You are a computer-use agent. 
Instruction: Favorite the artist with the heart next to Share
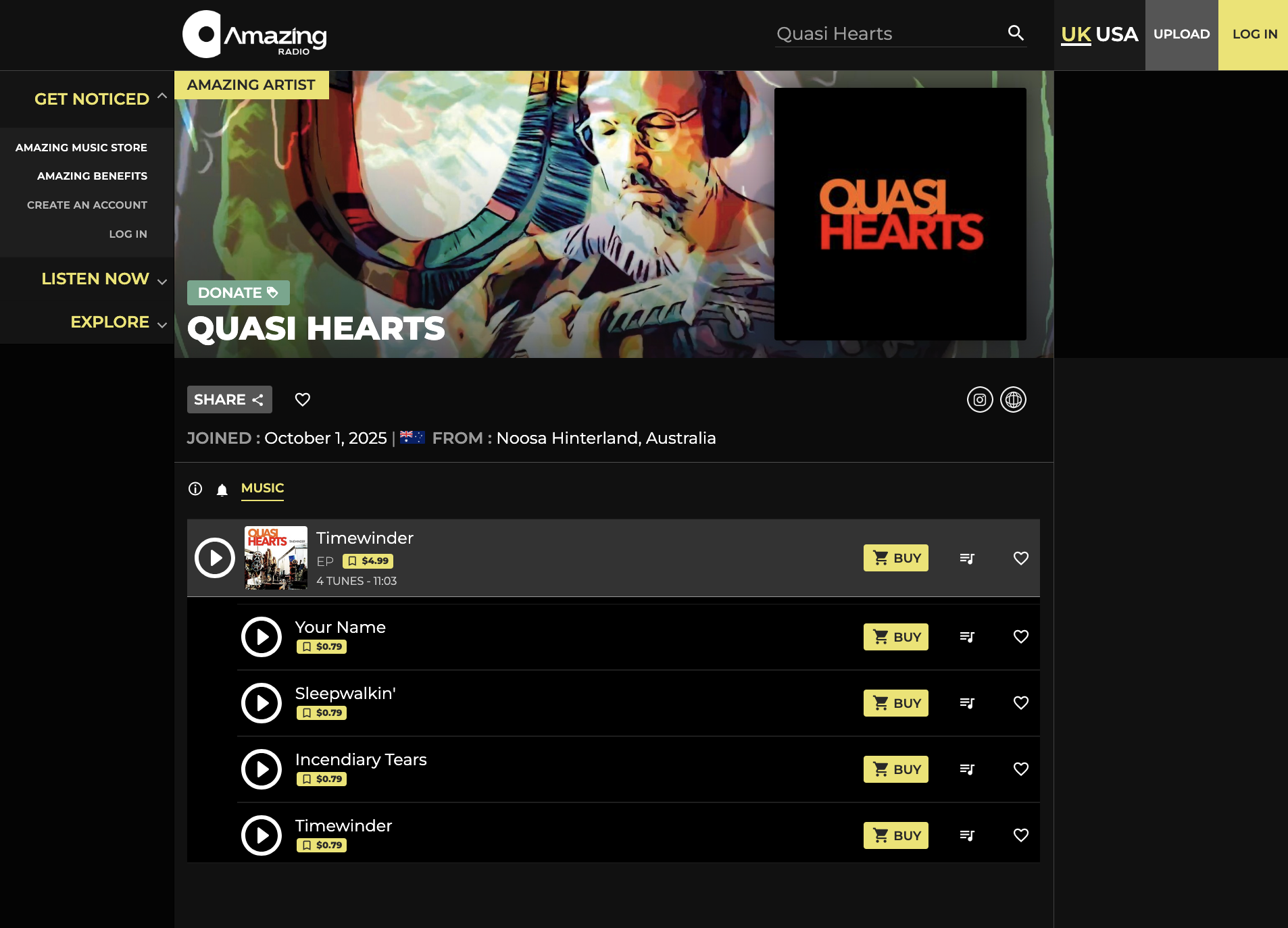(303, 400)
